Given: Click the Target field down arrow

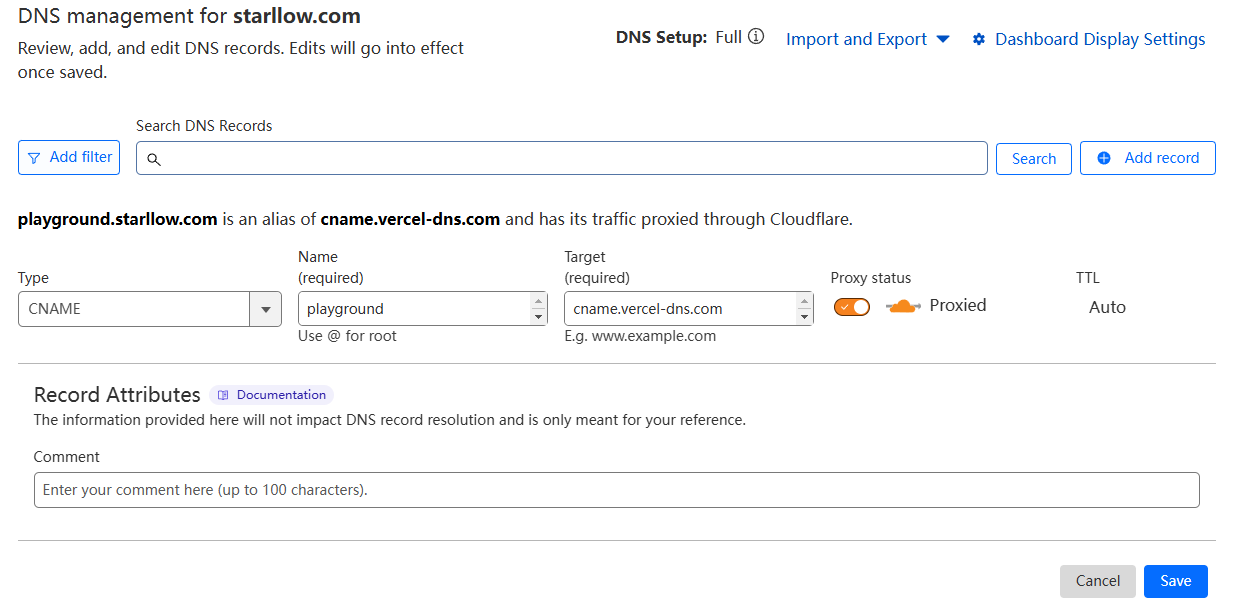Looking at the screenshot, I should [805, 317].
